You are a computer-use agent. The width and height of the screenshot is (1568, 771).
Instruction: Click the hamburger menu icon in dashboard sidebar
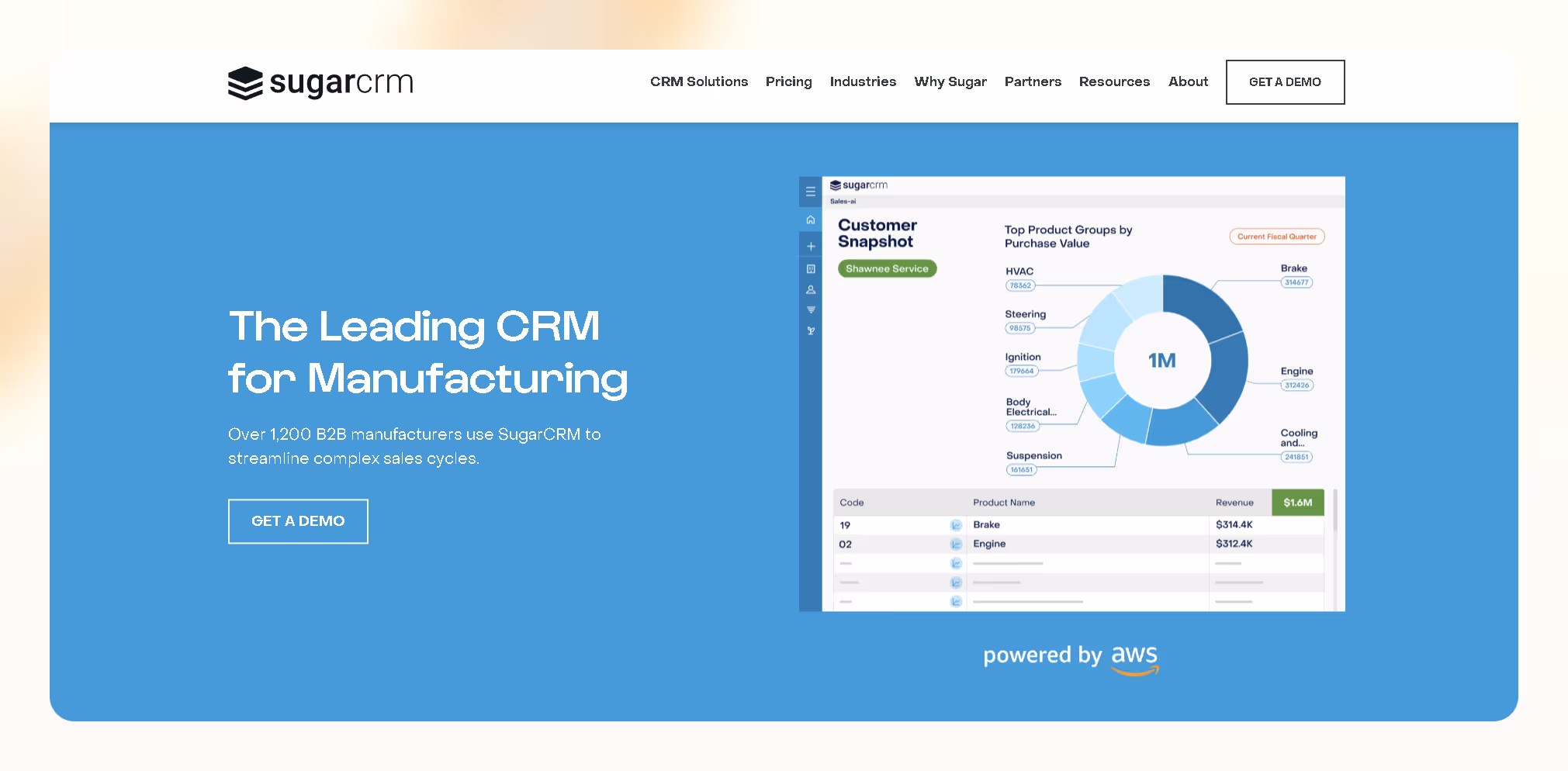click(x=810, y=192)
